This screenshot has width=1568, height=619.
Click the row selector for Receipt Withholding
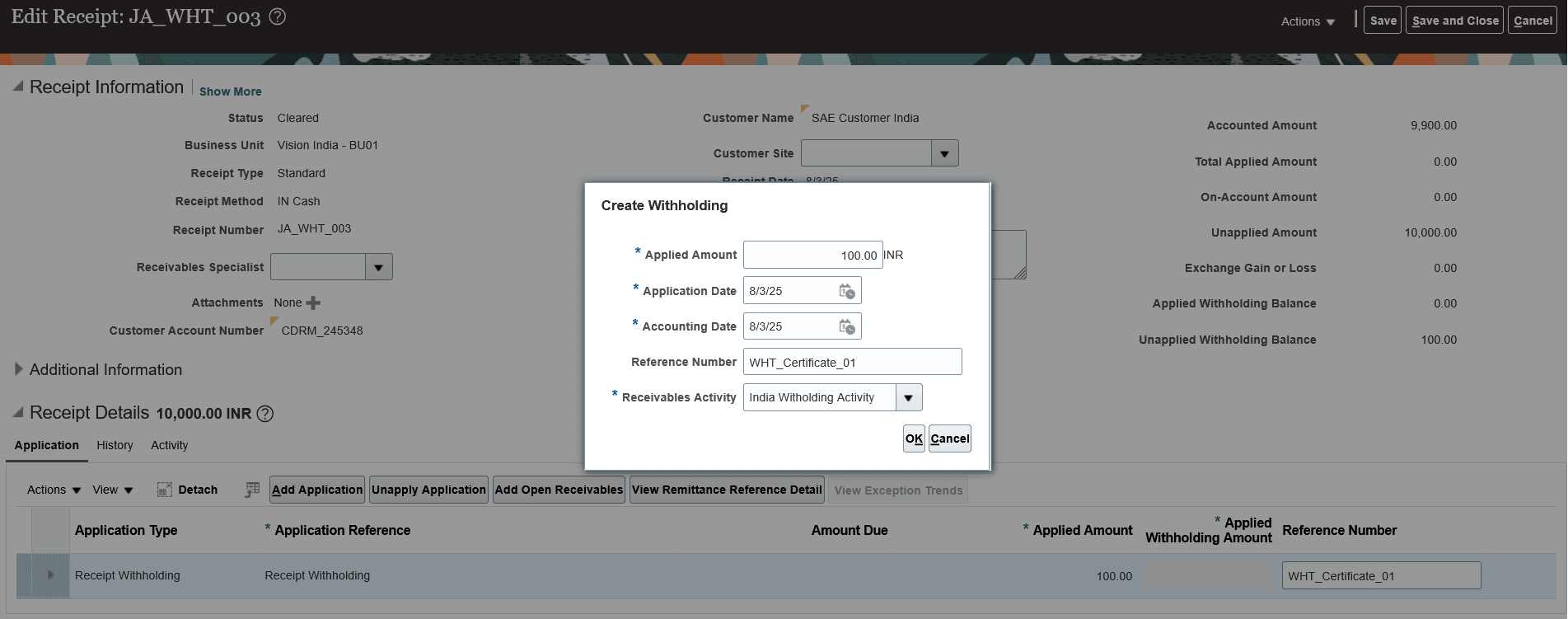25,575
